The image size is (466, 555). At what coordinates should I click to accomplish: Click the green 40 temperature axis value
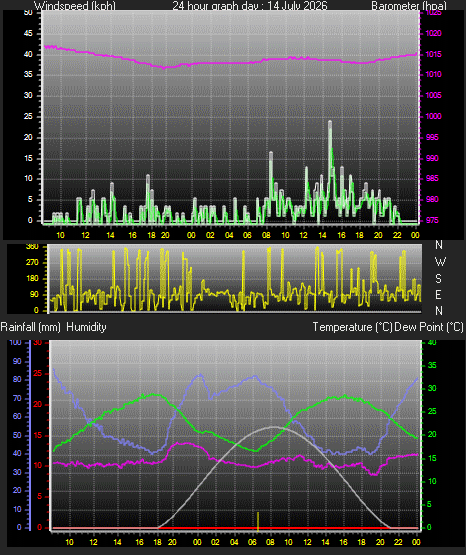(x=432, y=342)
